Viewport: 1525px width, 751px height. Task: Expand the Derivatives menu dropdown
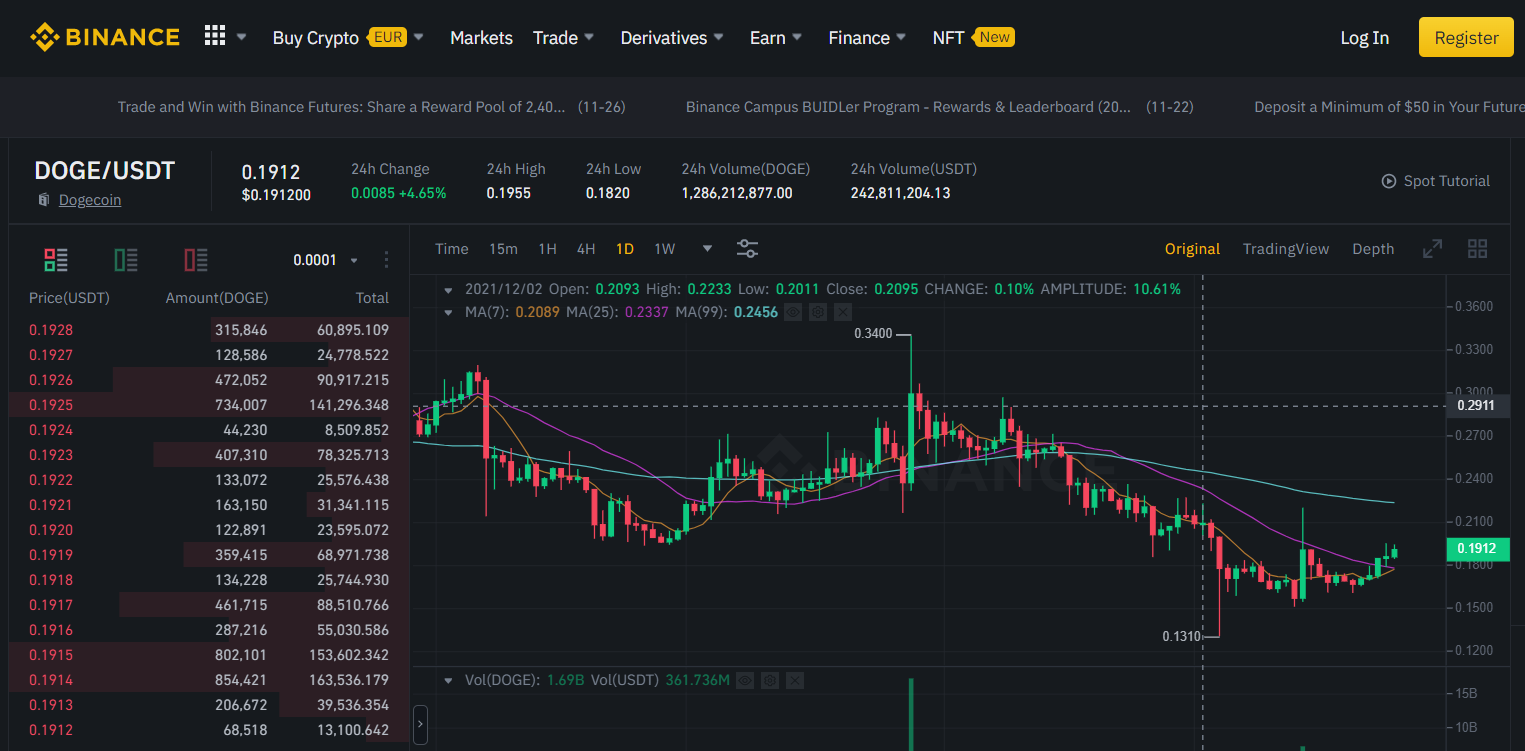[718, 37]
